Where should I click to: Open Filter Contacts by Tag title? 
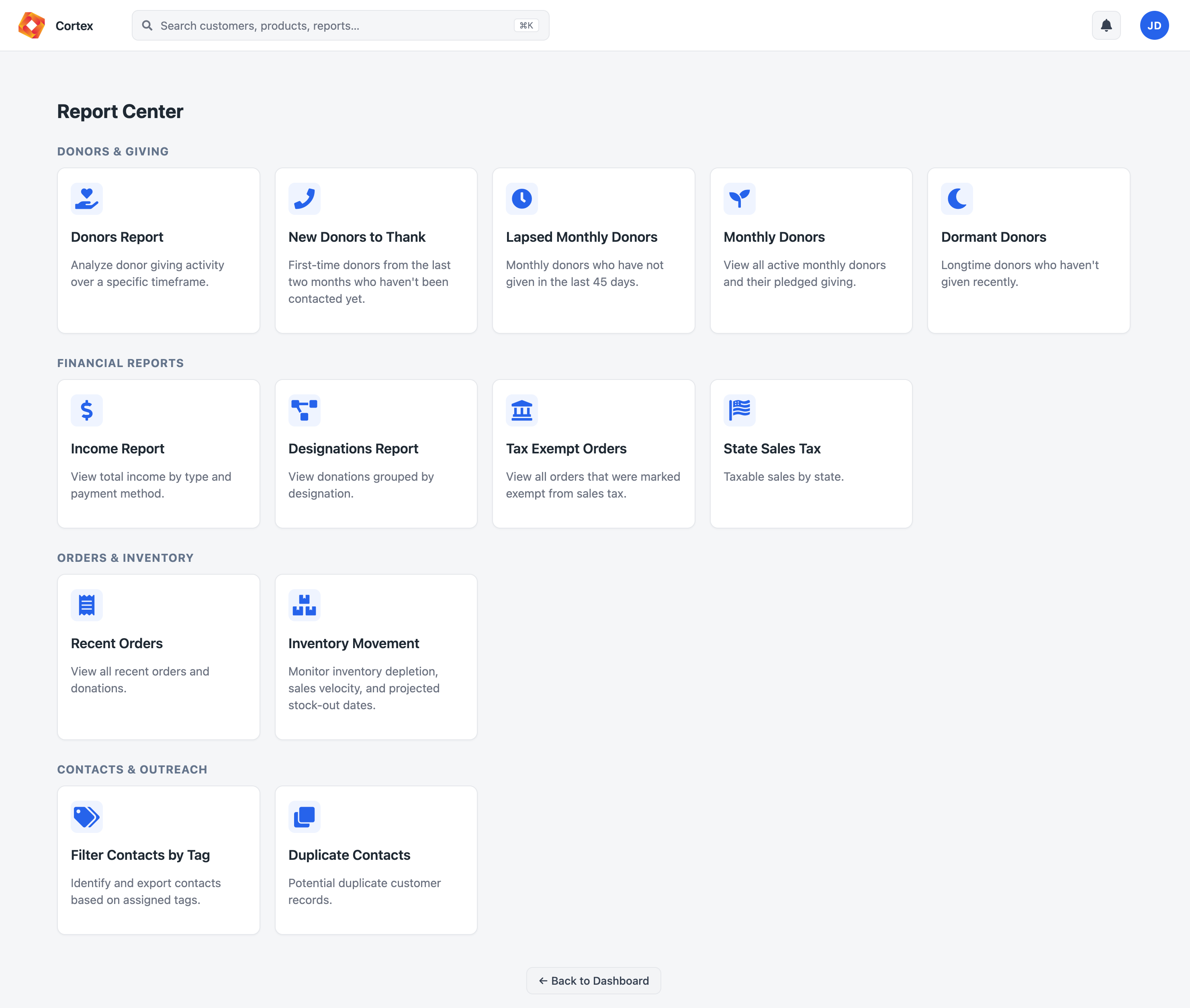point(140,855)
